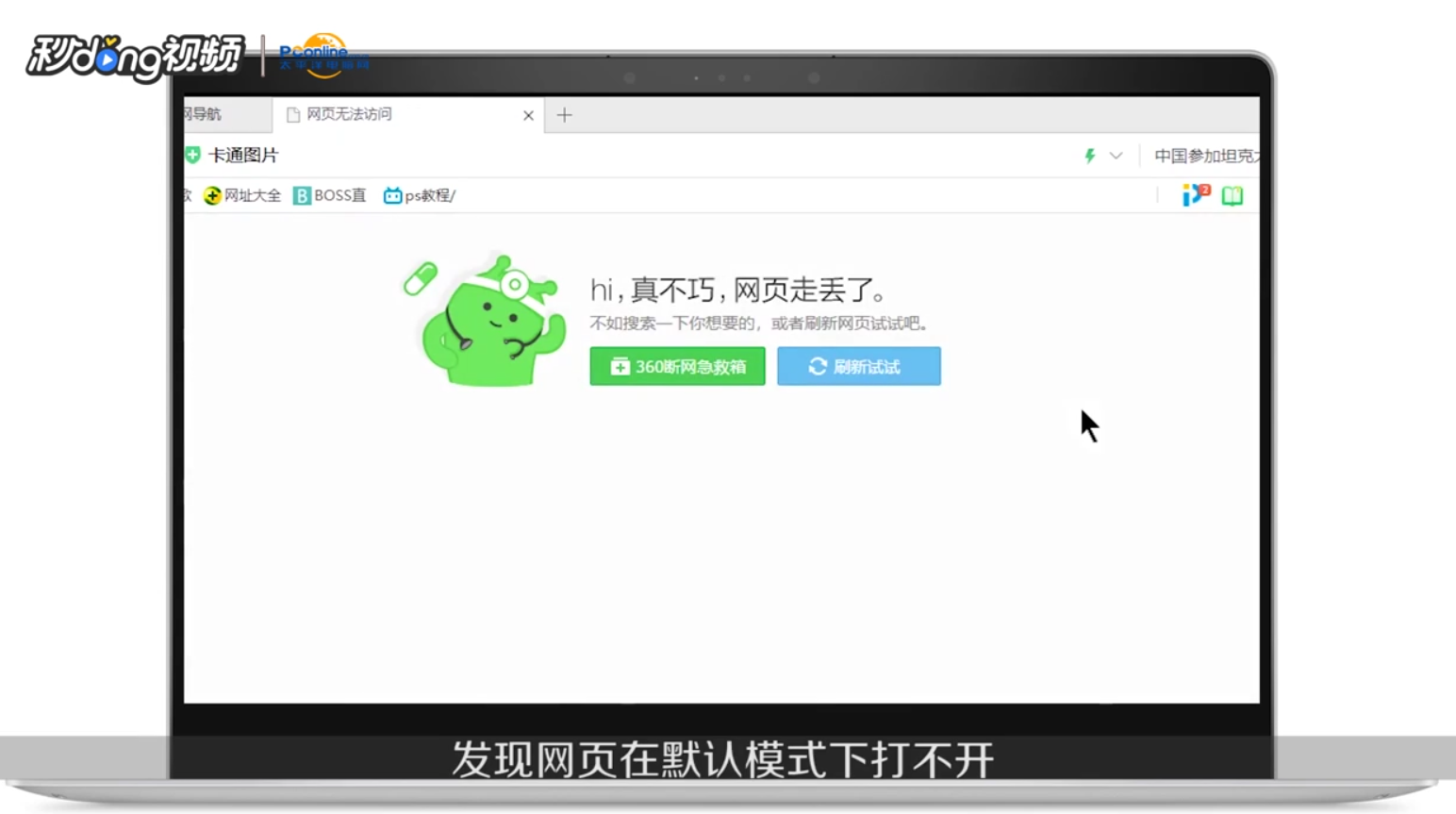Open the green book favorites icon
The image size is (1456, 814).
[1233, 195]
